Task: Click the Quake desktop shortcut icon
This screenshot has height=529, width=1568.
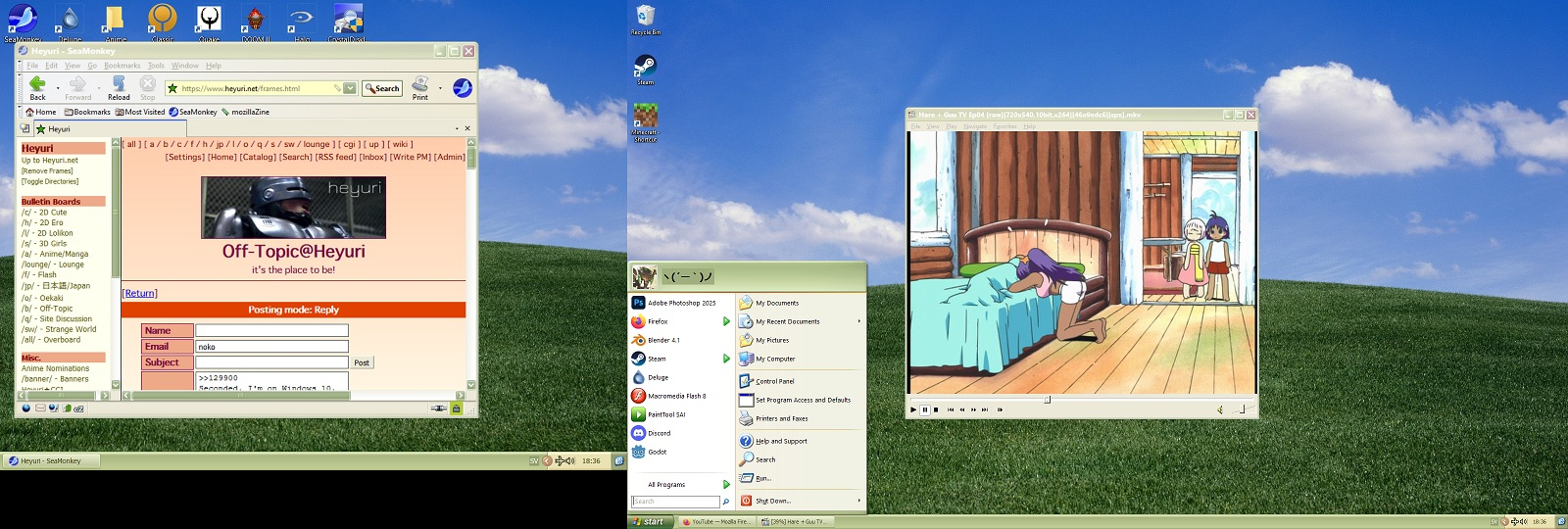Action: pos(209,22)
